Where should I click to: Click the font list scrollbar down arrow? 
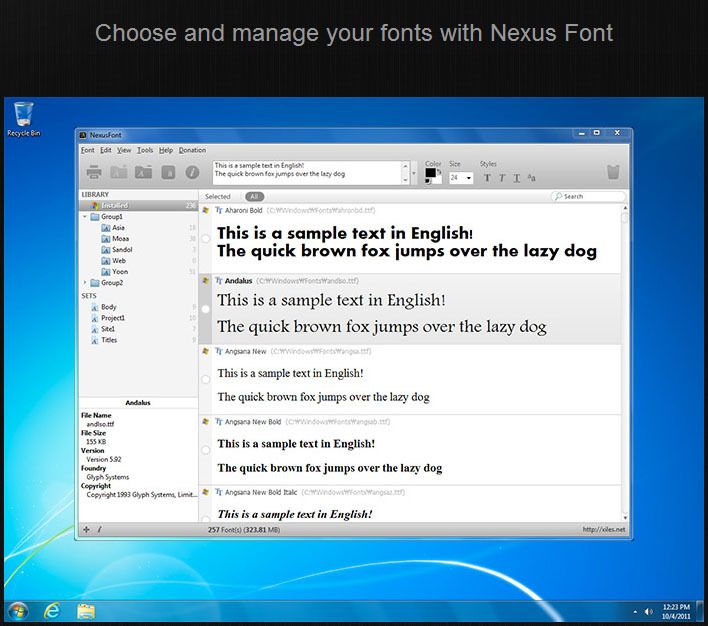point(625,517)
